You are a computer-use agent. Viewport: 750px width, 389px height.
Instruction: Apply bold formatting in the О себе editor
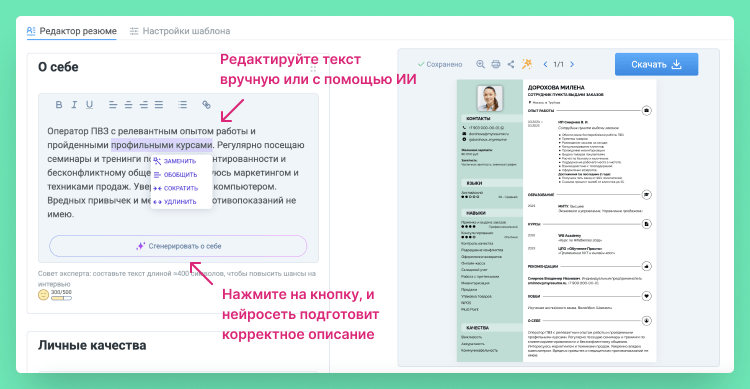point(59,104)
